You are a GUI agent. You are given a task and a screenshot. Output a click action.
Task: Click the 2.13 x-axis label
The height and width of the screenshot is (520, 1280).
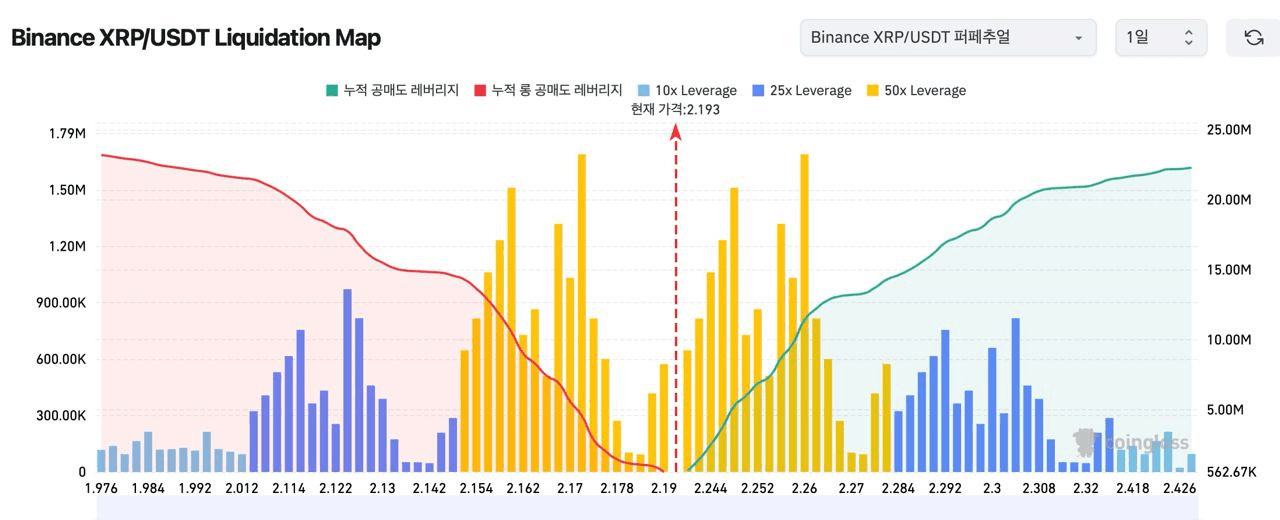383,488
